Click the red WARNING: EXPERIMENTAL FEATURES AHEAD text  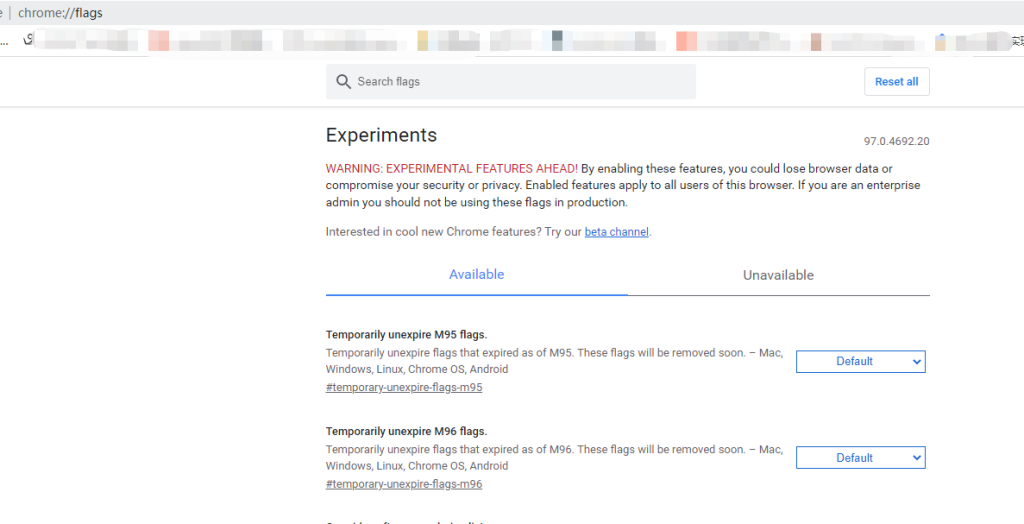(451, 168)
